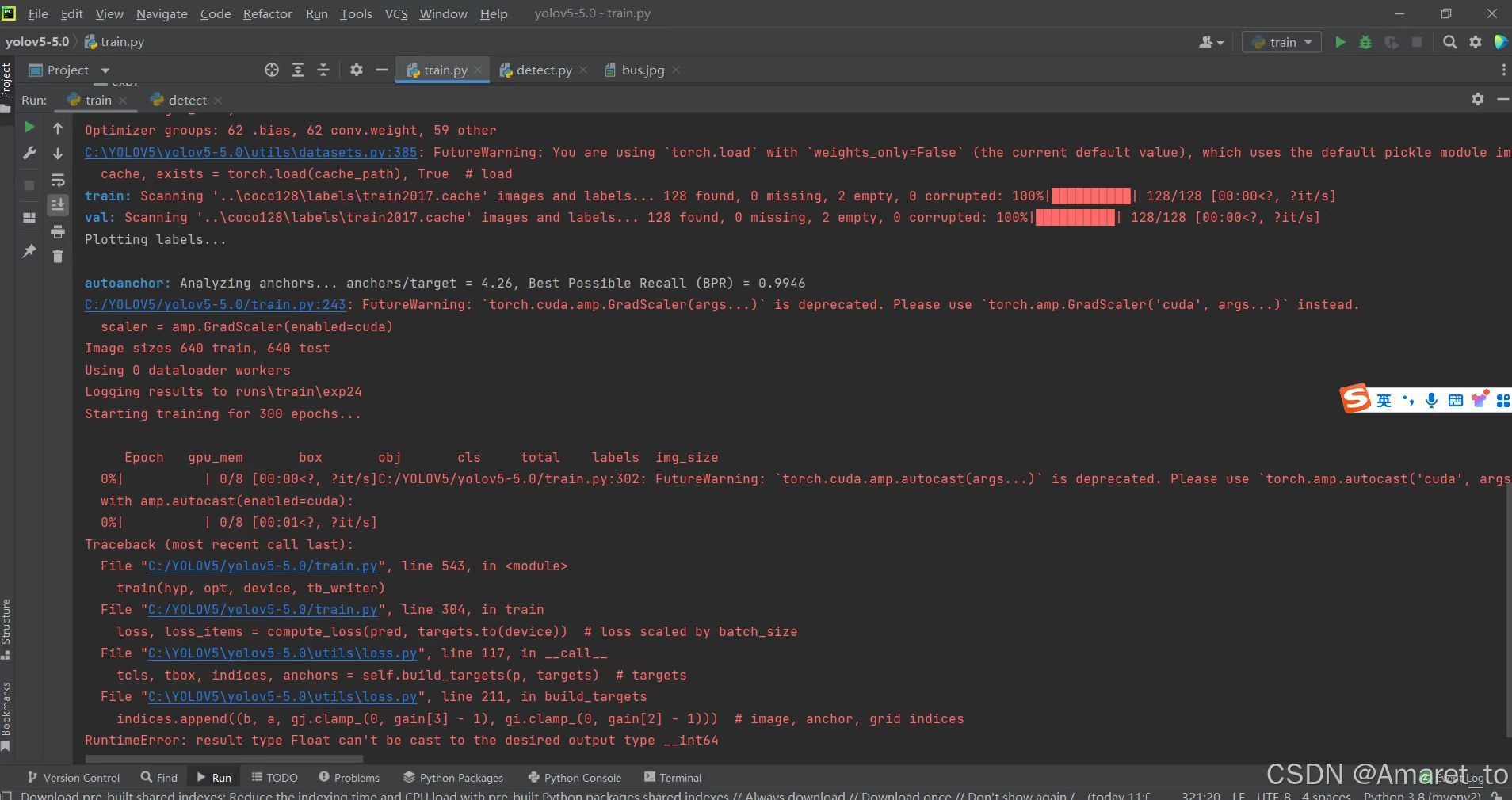Open the Python Packages tool window

[453, 778]
